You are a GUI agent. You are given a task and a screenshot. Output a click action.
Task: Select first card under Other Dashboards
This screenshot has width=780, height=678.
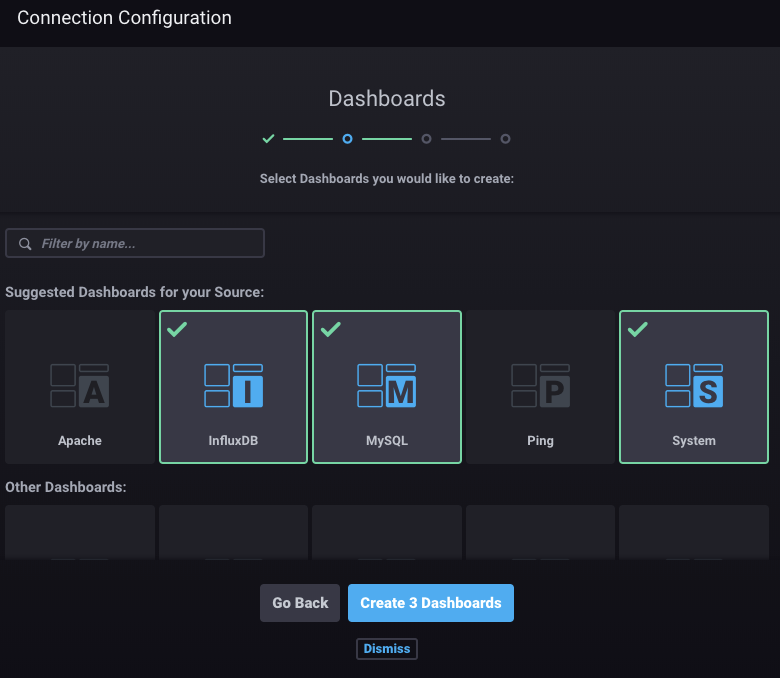80,532
